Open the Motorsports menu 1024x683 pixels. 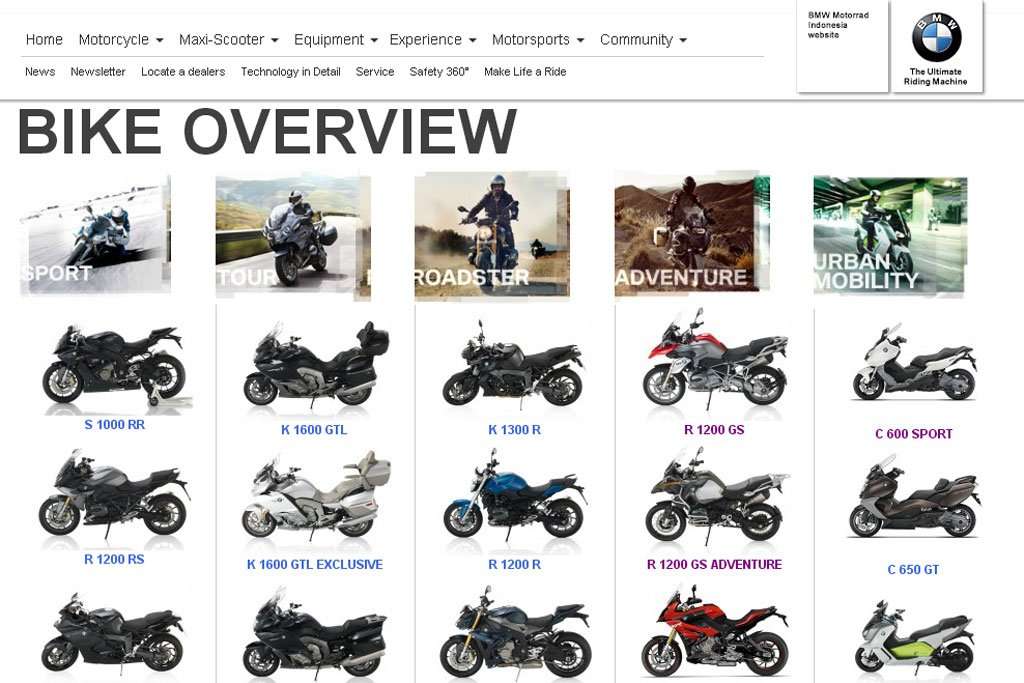tap(532, 40)
